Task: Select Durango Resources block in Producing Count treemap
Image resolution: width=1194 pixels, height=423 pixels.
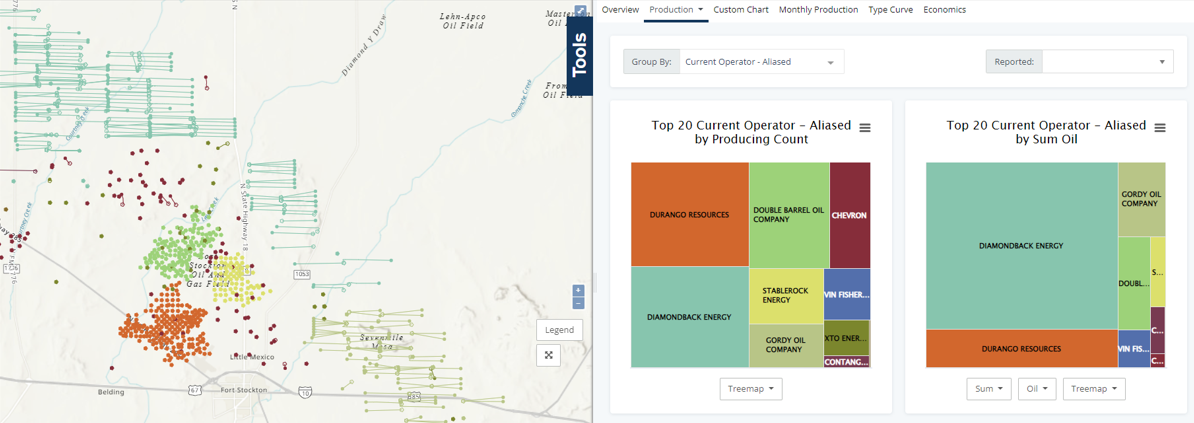Action: pos(689,214)
